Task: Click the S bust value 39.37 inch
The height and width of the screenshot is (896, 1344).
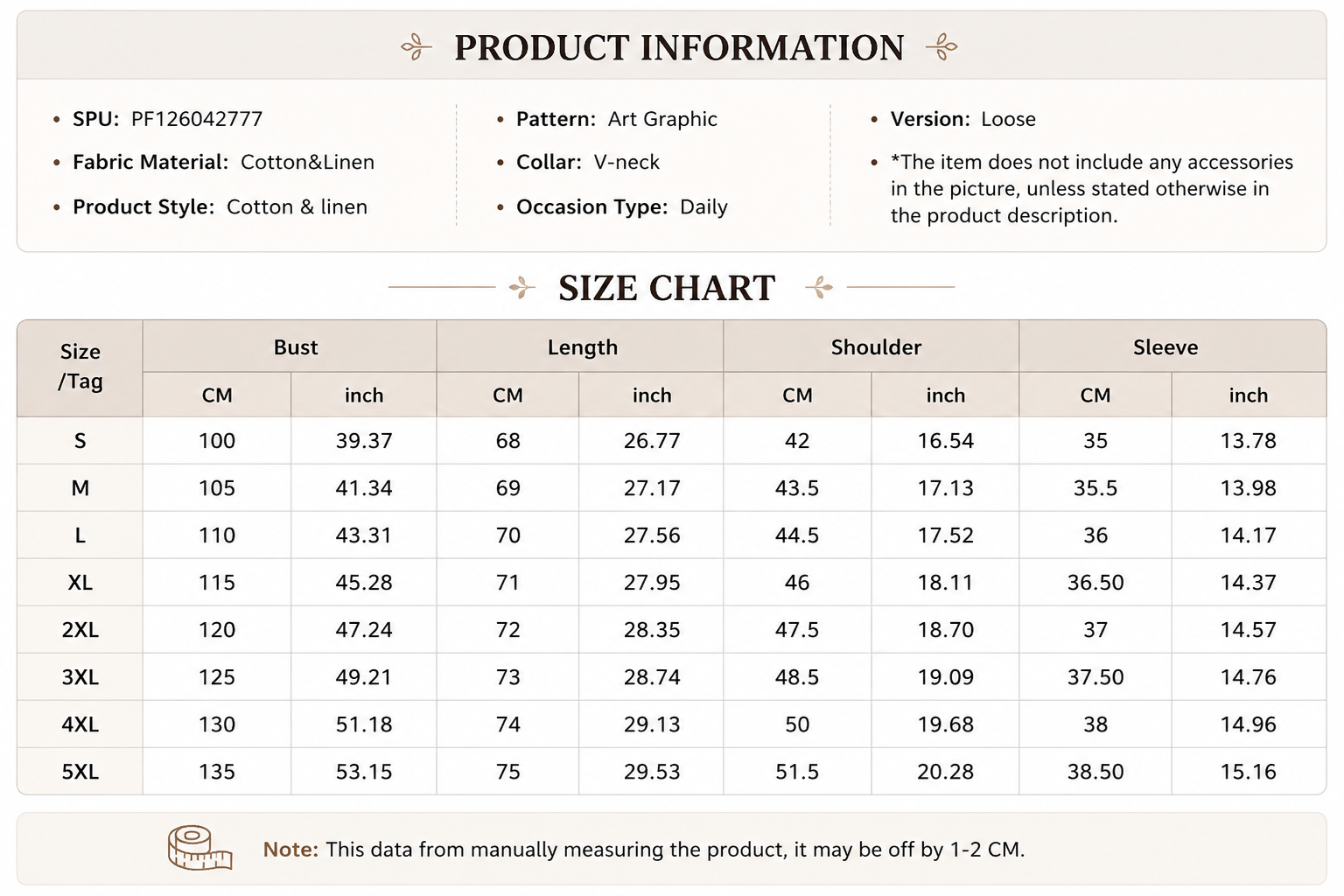Action: pyautogui.click(x=364, y=441)
